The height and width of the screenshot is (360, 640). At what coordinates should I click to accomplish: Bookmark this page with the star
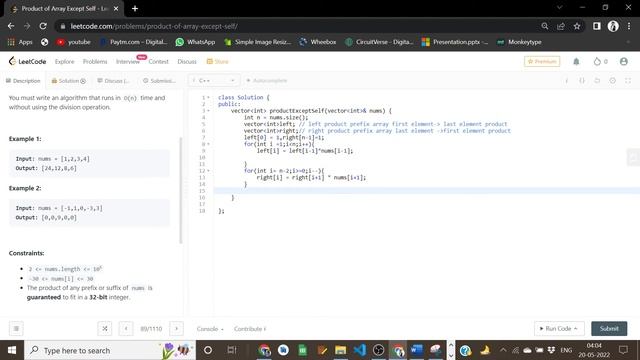click(x=577, y=26)
